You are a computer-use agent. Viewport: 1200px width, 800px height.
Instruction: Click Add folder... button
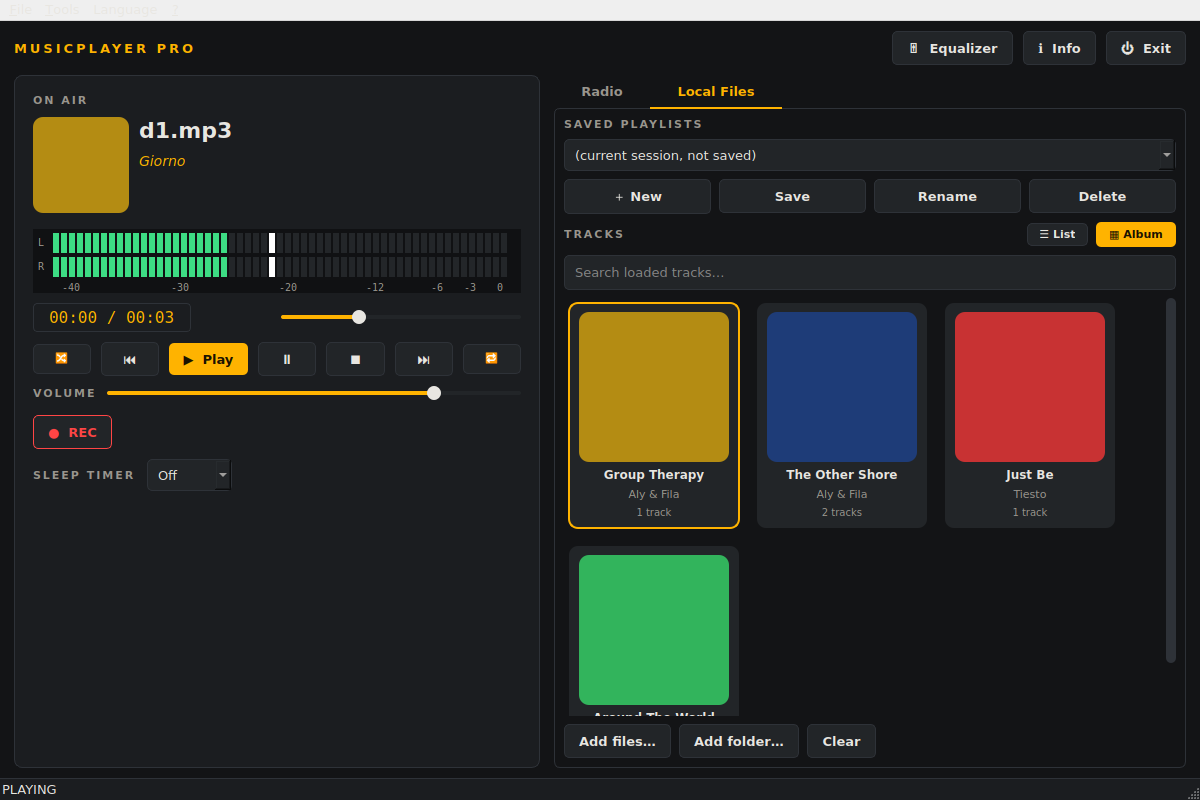coord(739,741)
